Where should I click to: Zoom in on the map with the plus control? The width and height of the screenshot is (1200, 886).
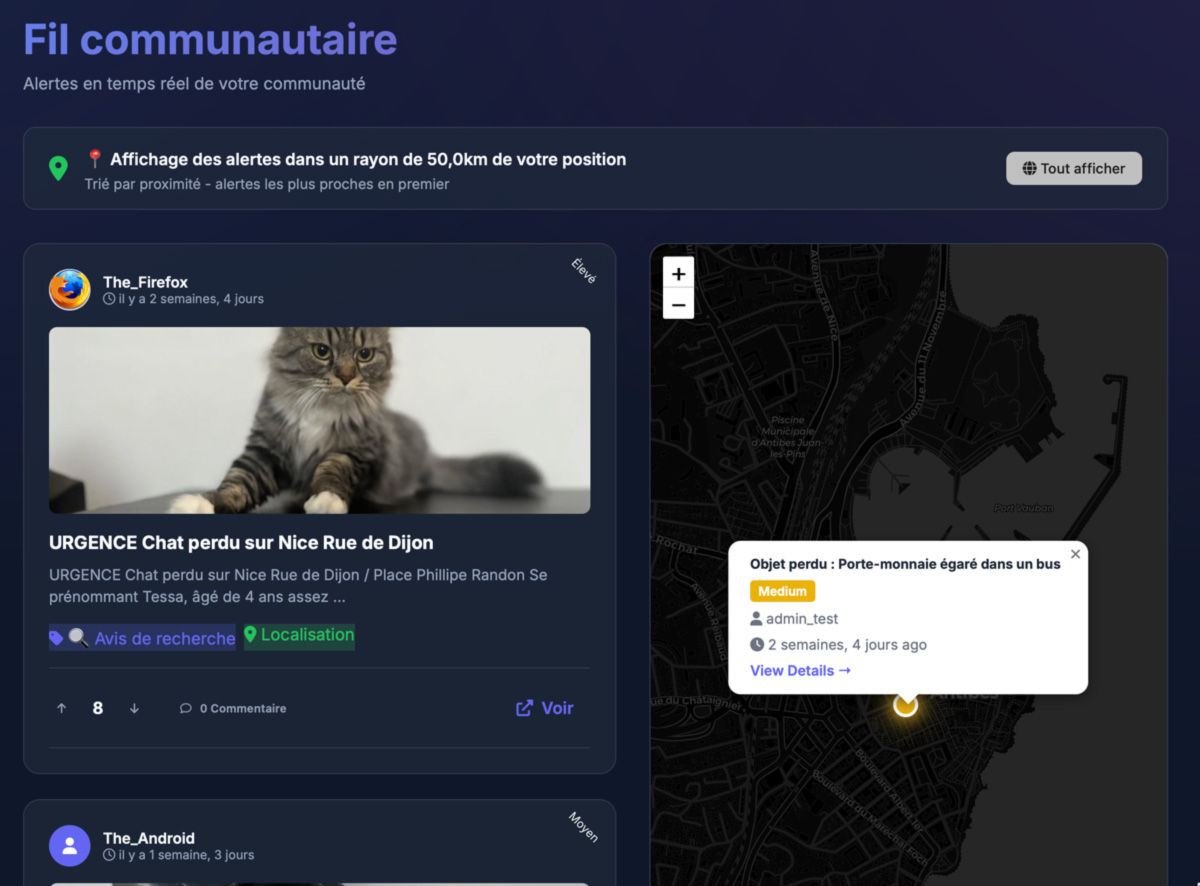678,273
